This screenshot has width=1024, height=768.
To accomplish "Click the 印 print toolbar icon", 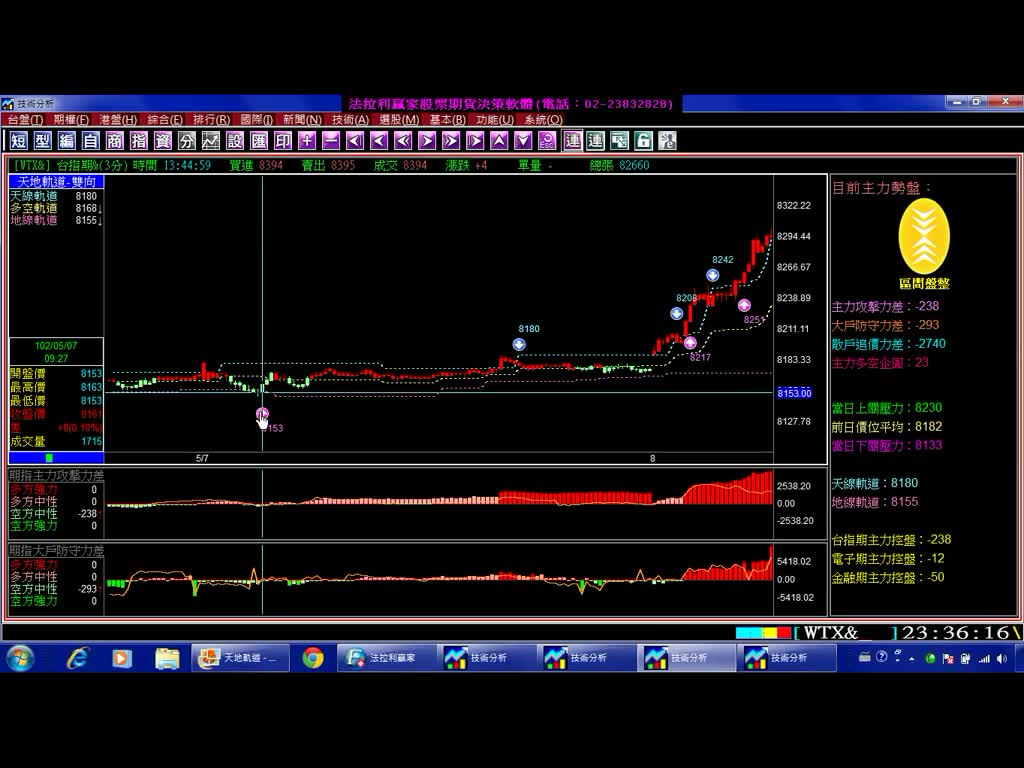I will click(x=283, y=140).
